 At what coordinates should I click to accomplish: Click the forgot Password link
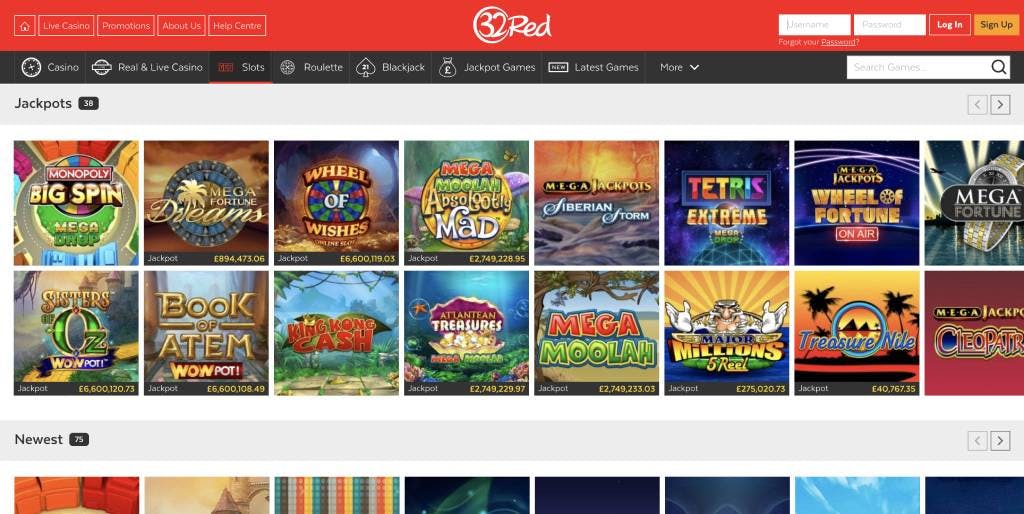coord(838,42)
